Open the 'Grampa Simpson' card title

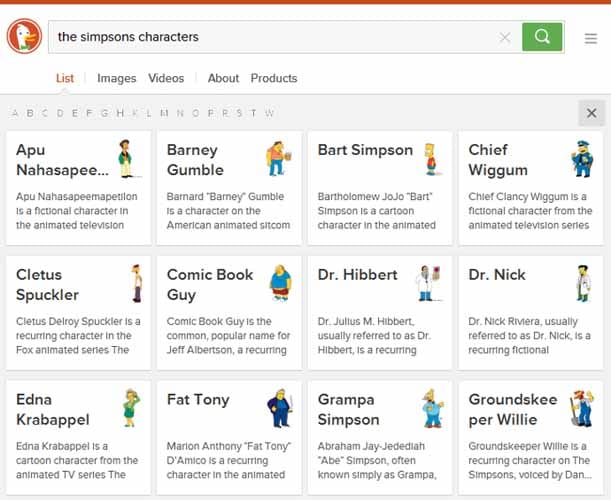point(348,409)
